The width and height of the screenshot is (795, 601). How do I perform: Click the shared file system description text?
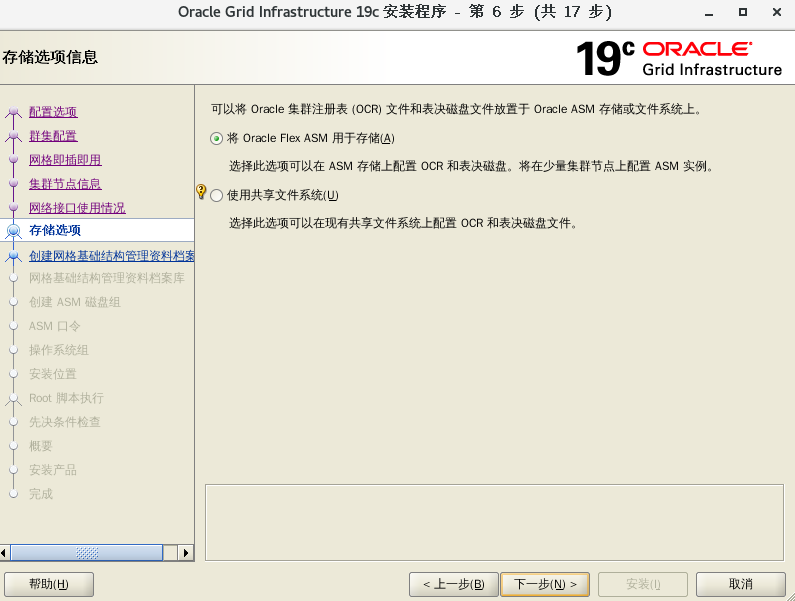[x=404, y=223]
